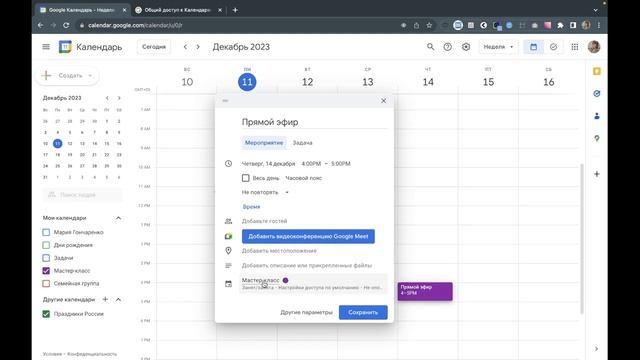
Task: Bookmark this page star icon
Action: tap(429, 25)
